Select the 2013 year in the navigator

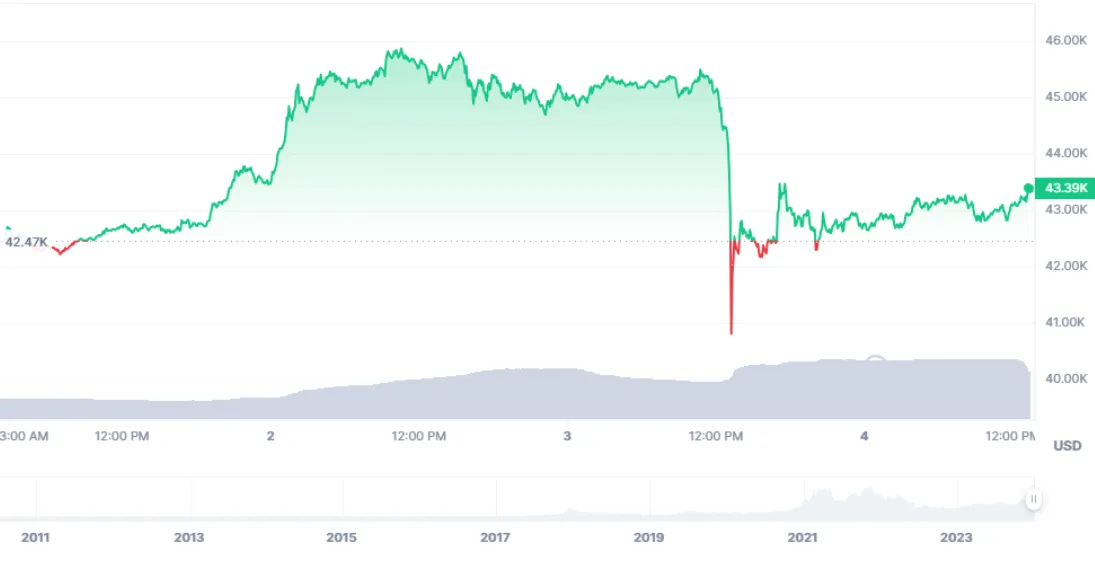click(189, 537)
